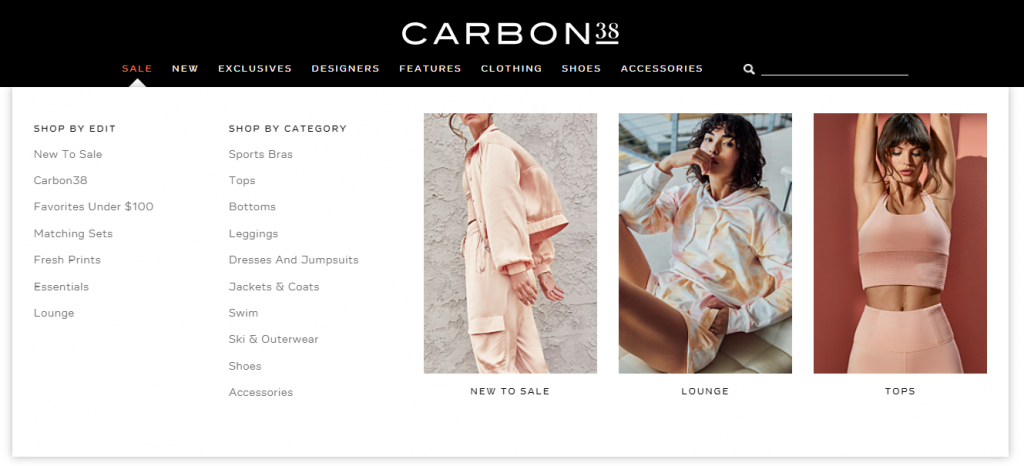Screen dimensions: 1024x466
Task: Open the NEW menu item
Action: [185, 69]
